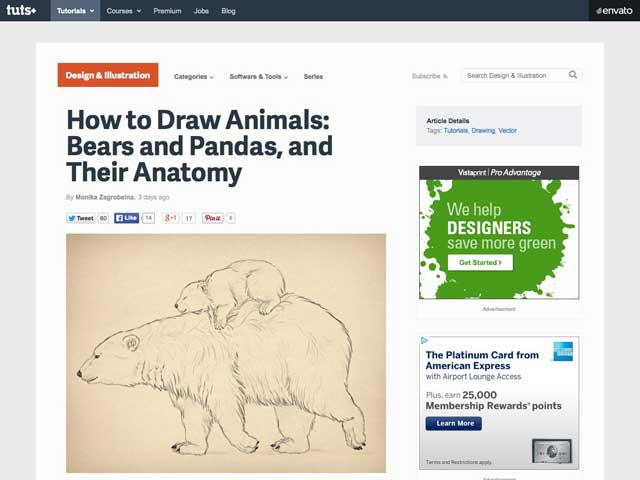Click the Google +1 button

pyautogui.click(x=170, y=218)
